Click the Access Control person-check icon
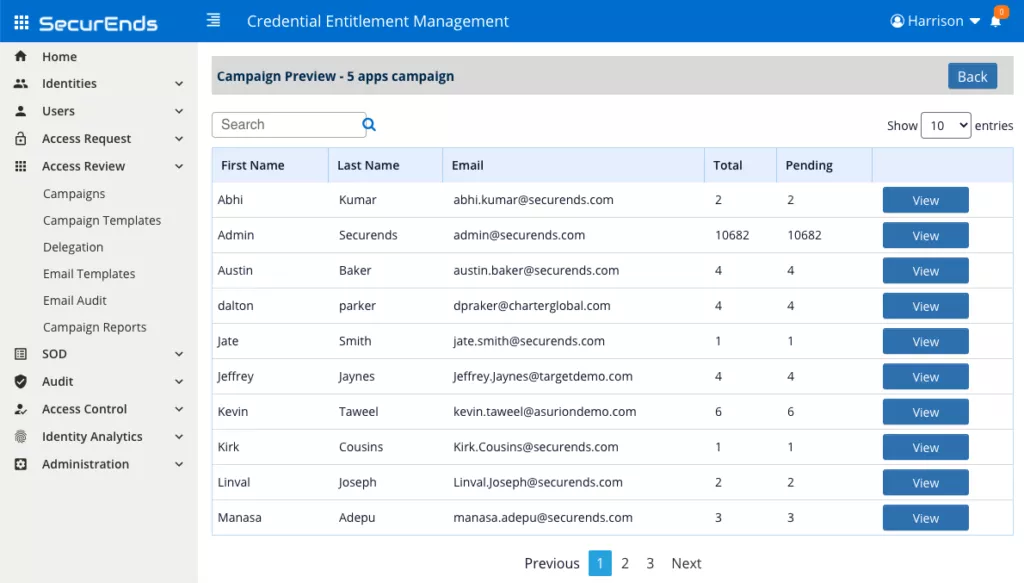Image resolution: width=1024 pixels, height=583 pixels. click(x=21, y=409)
